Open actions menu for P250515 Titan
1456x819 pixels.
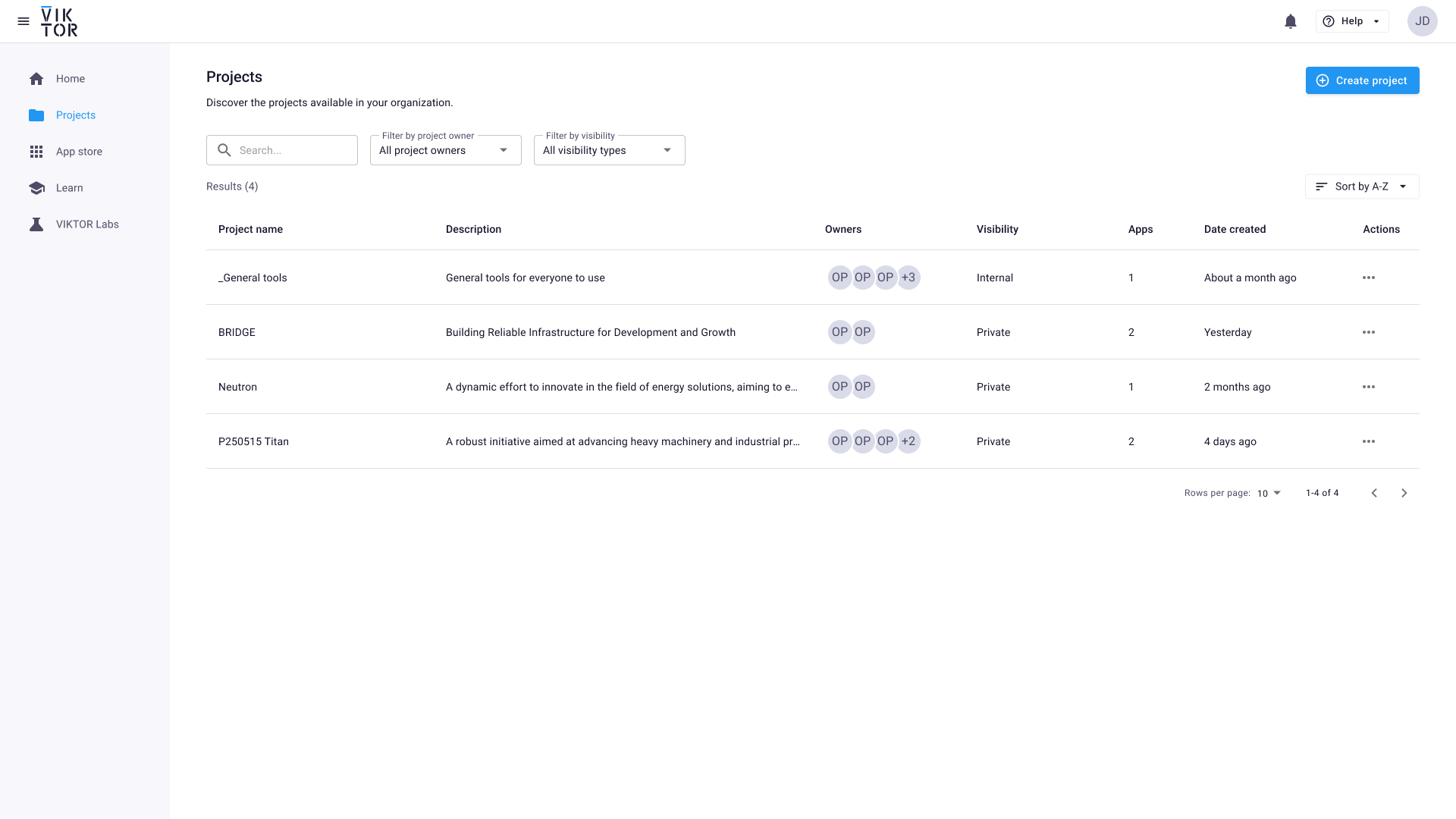[1368, 441]
